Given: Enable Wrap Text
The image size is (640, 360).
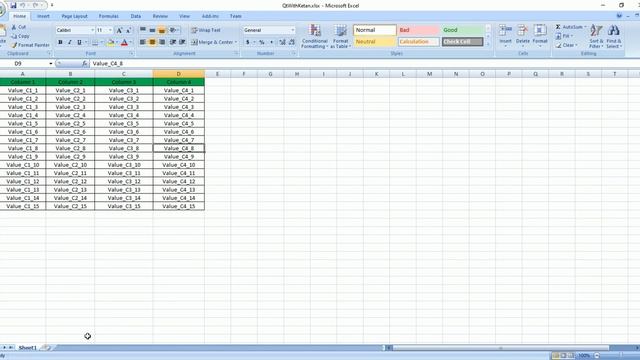Looking at the screenshot, I should [x=206, y=30].
